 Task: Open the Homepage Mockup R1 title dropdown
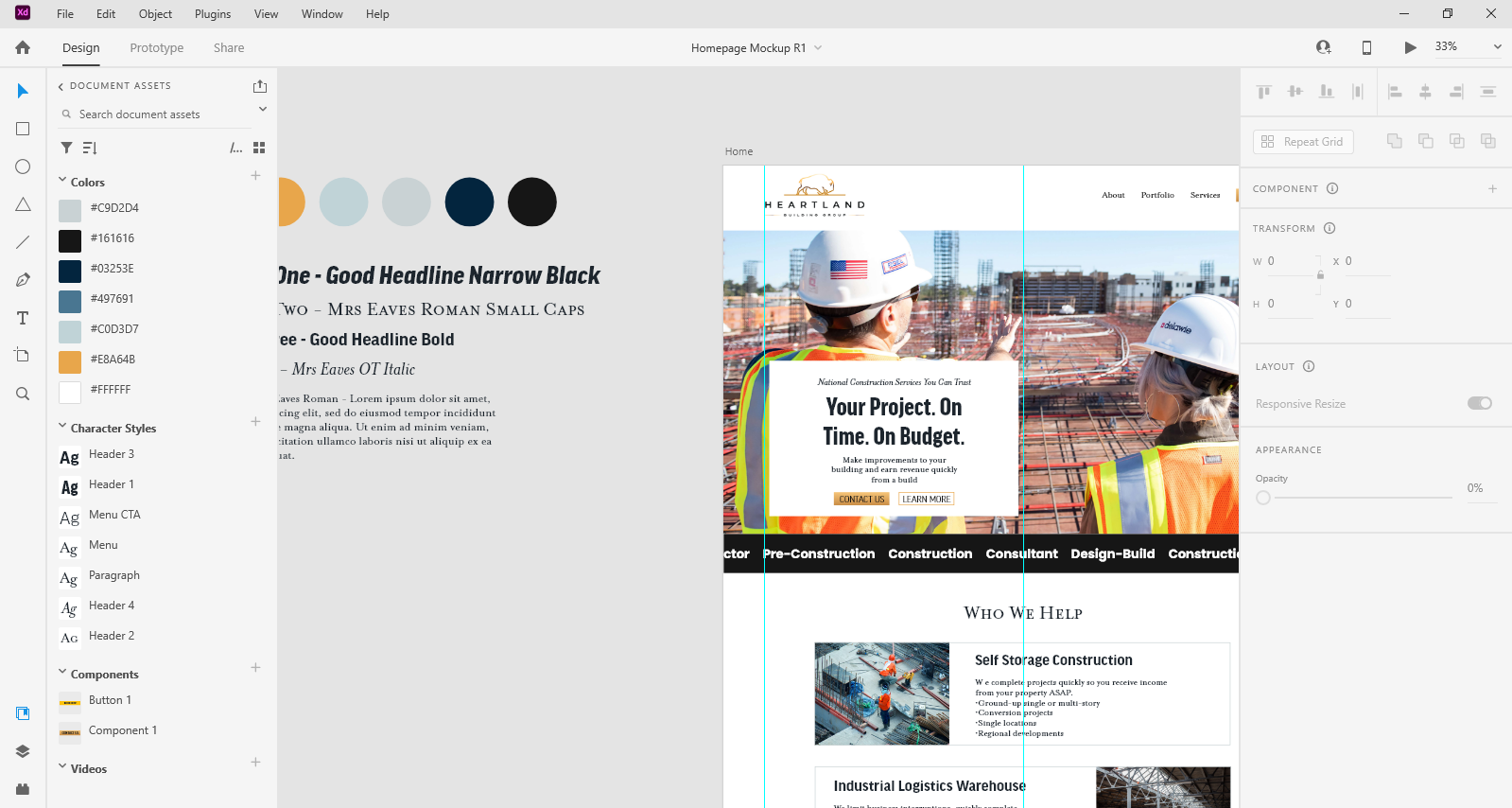coord(818,47)
